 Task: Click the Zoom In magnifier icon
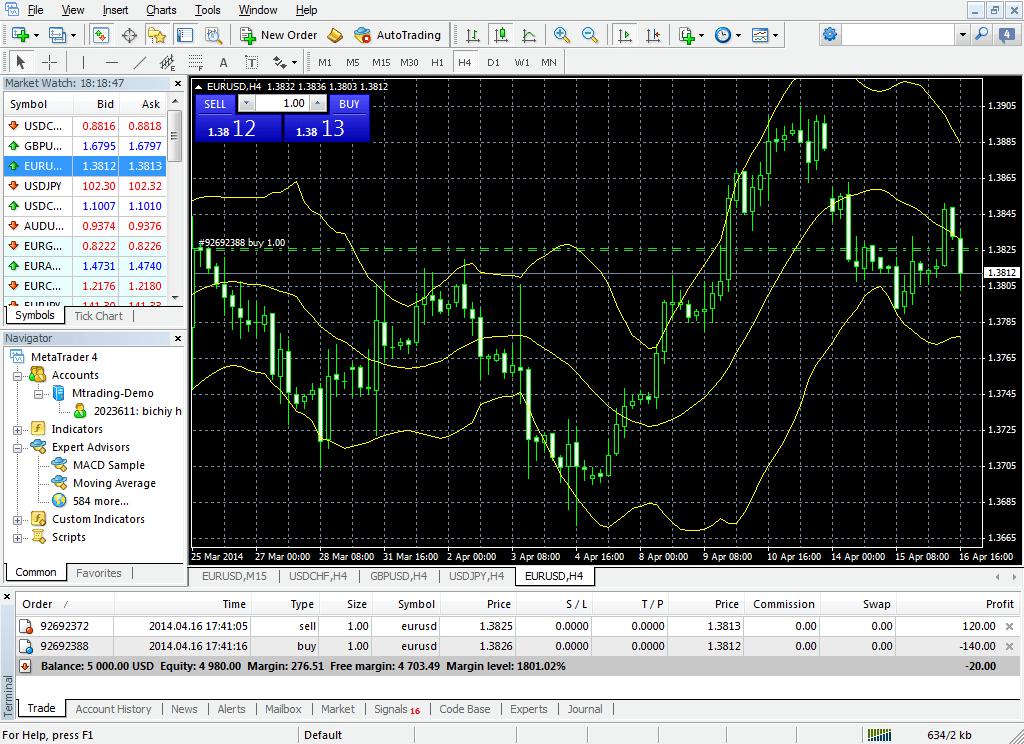click(561, 35)
